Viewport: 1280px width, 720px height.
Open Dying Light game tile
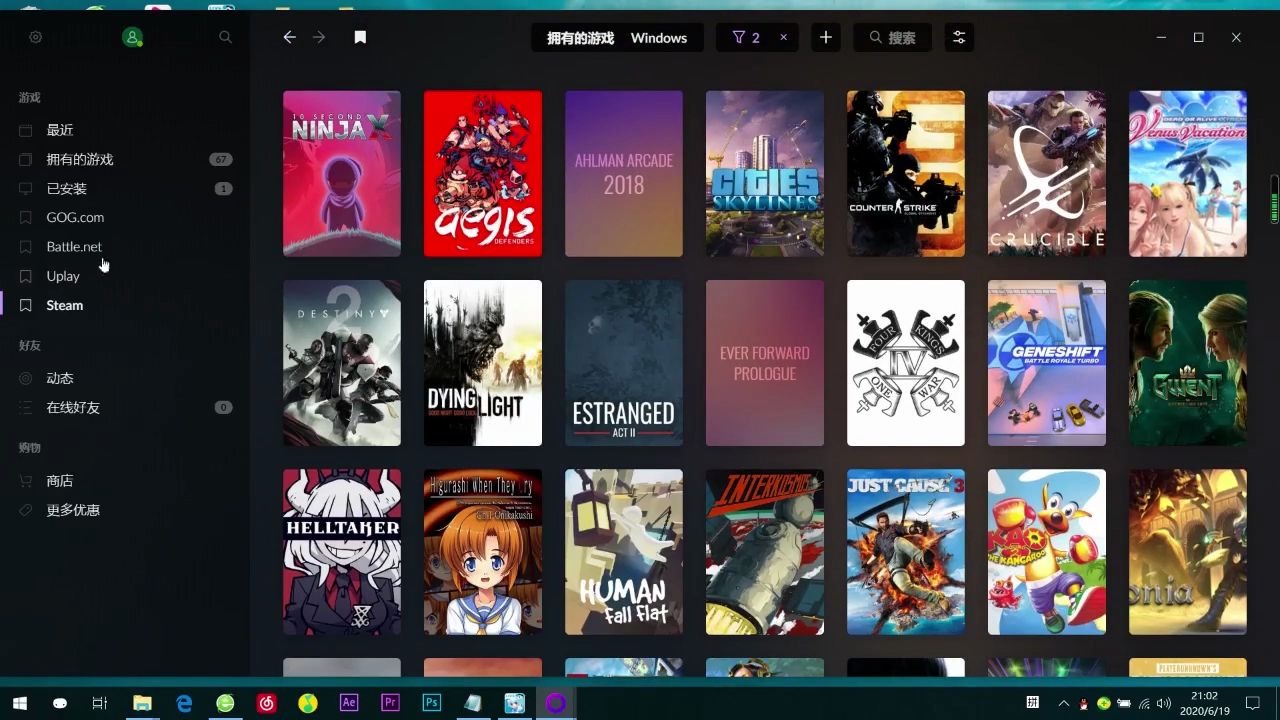point(483,363)
